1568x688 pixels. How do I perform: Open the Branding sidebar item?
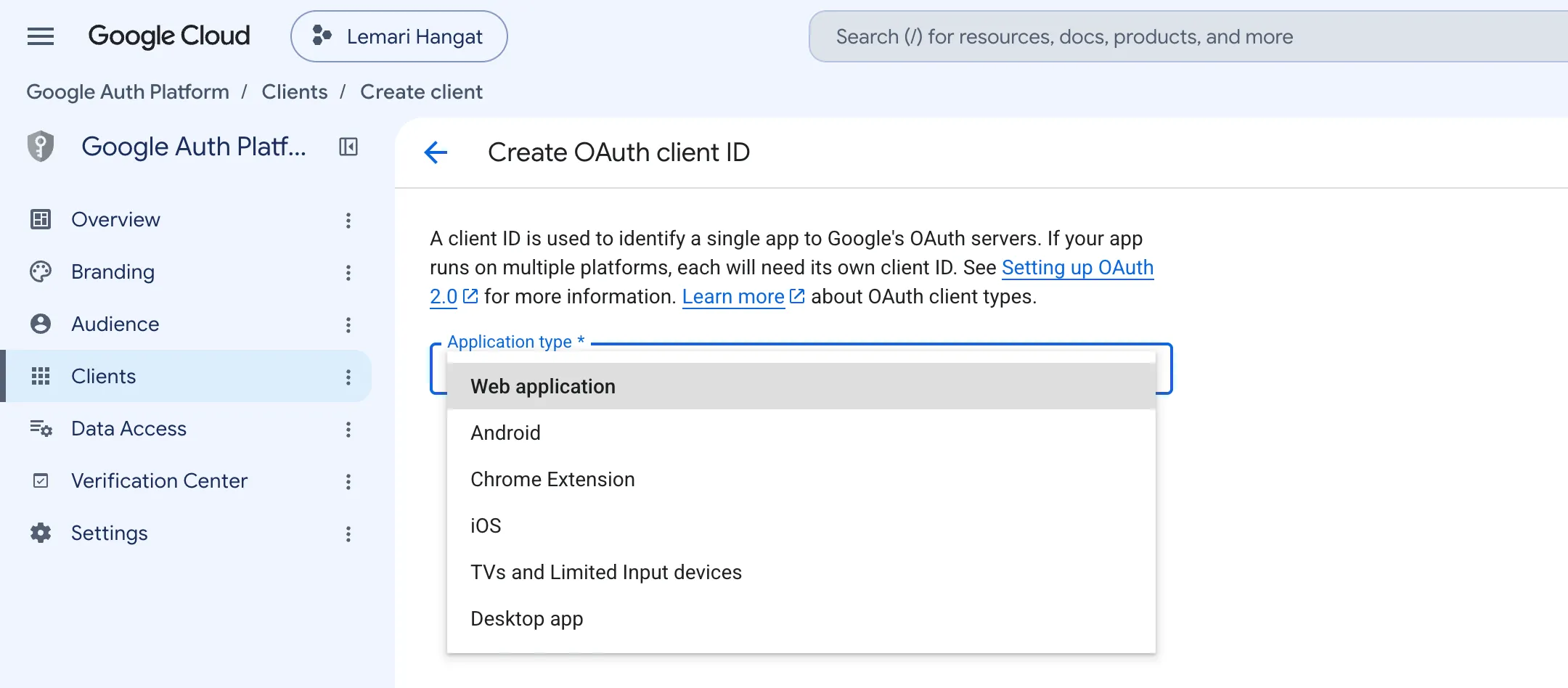point(186,271)
